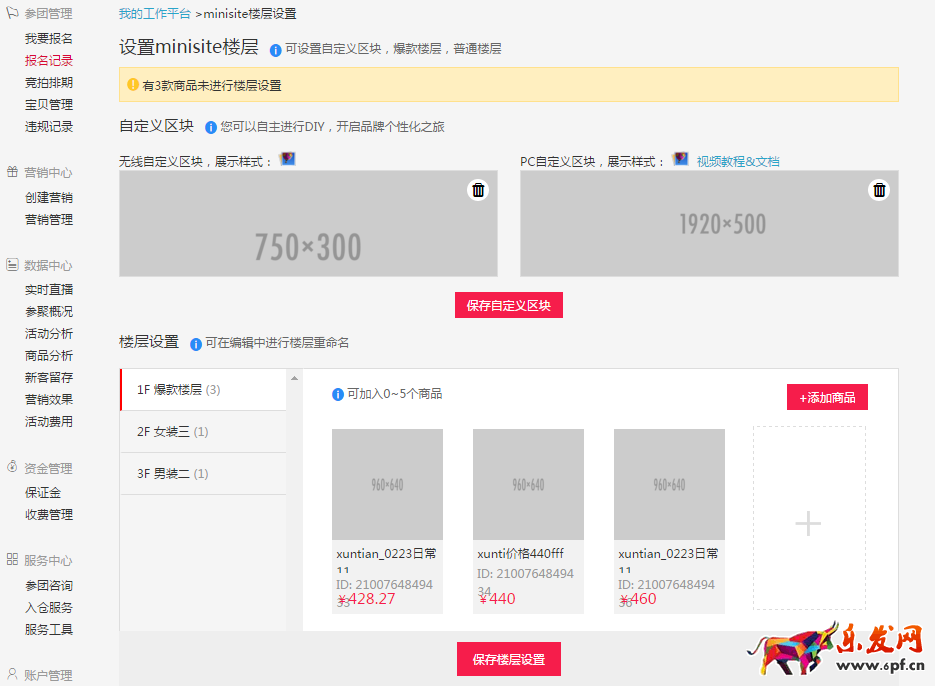Click the 保存楼层设置 button
Image resolution: width=935 pixels, height=686 pixels.
(508, 658)
